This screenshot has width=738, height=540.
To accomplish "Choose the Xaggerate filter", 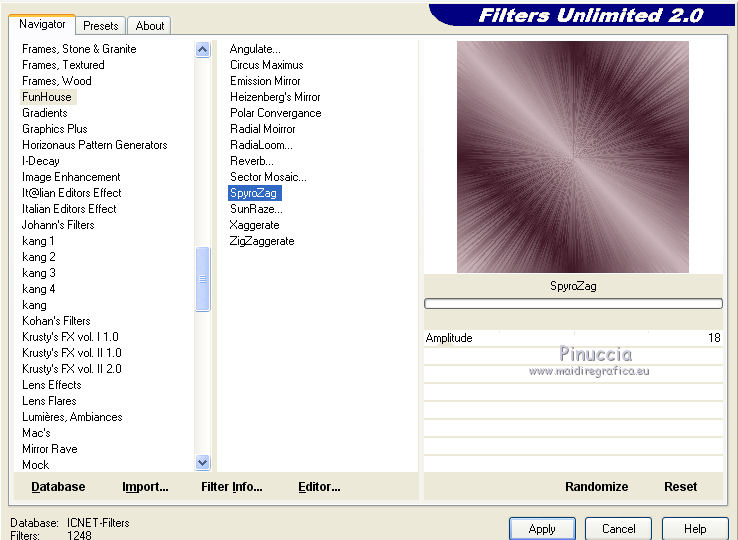I will (x=254, y=225).
